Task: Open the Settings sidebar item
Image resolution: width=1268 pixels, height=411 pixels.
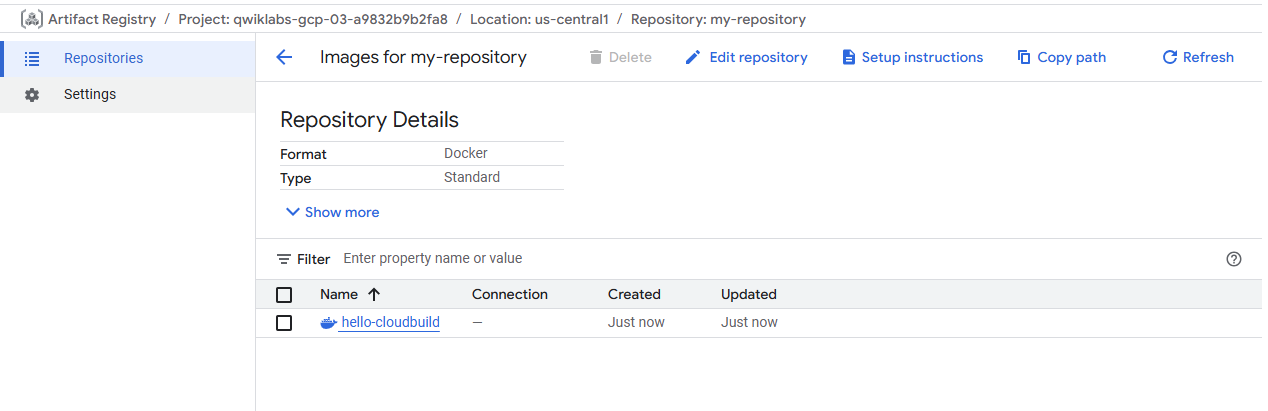Action: [x=90, y=94]
